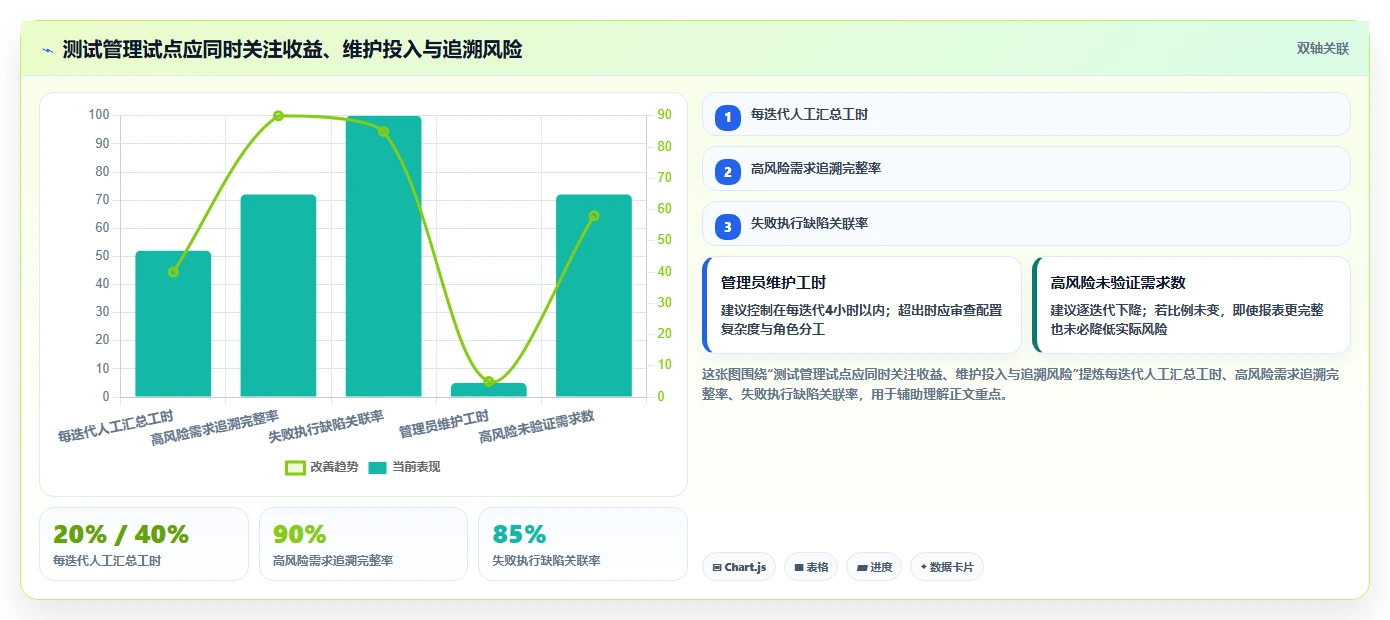The height and width of the screenshot is (620, 1390).
Task: Click the square icon in the 表格 tag
Action: click(799, 567)
